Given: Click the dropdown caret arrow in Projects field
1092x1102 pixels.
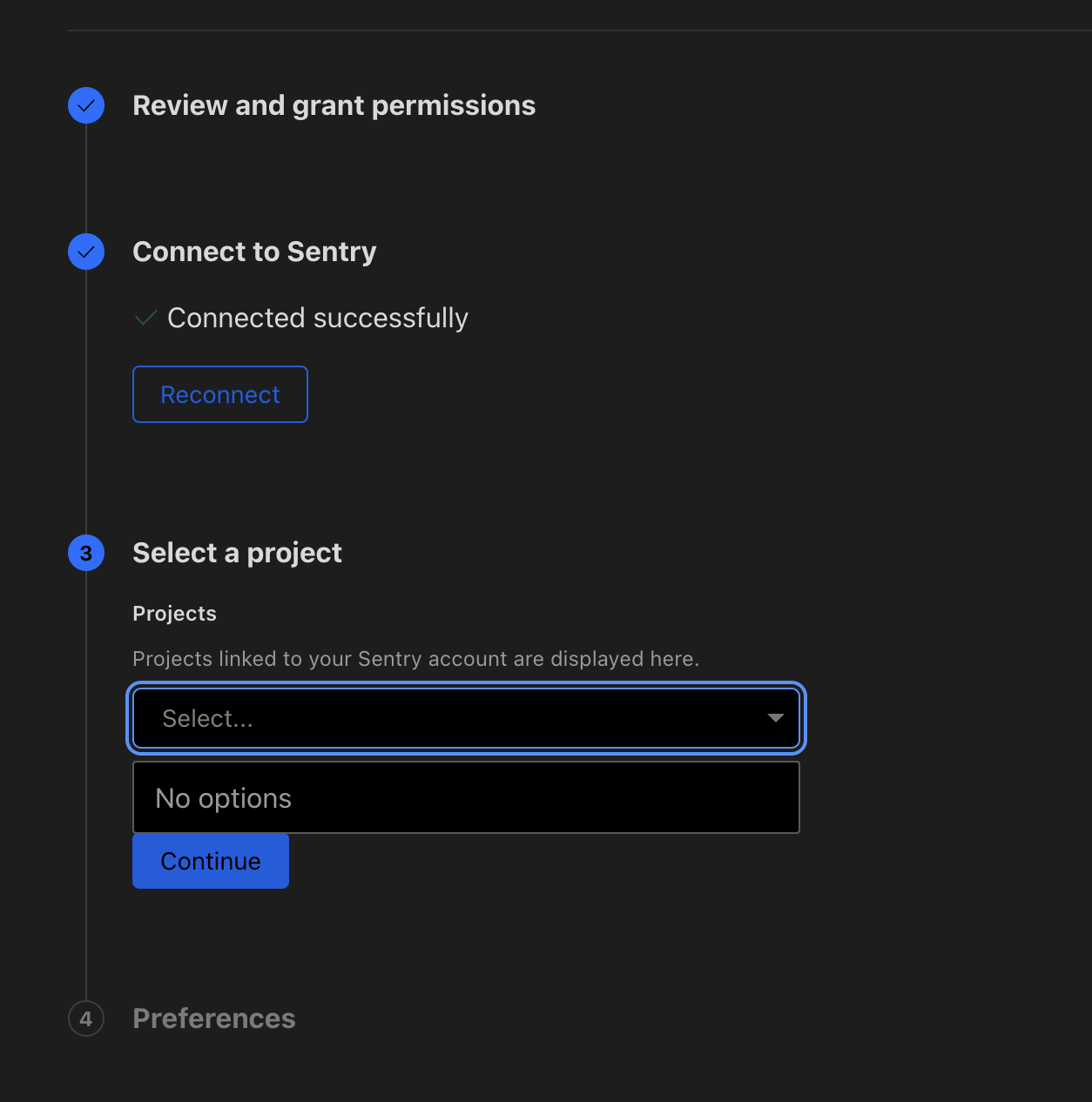Looking at the screenshot, I should (x=775, y=718).
